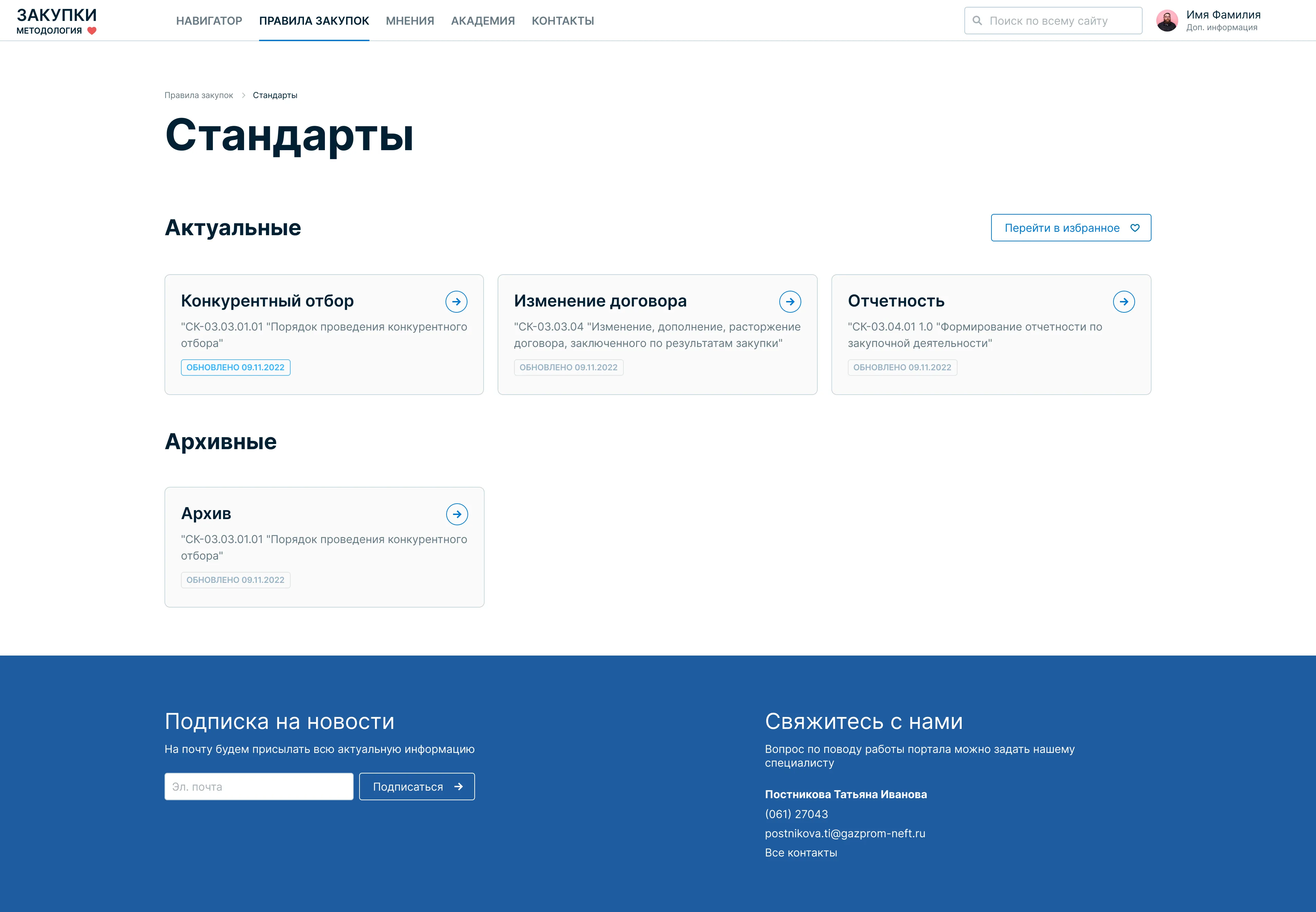Select Контакты in top navigation
Viewport: 1316px width, 912px height.
pyautogui.click(x=563, y=21)
